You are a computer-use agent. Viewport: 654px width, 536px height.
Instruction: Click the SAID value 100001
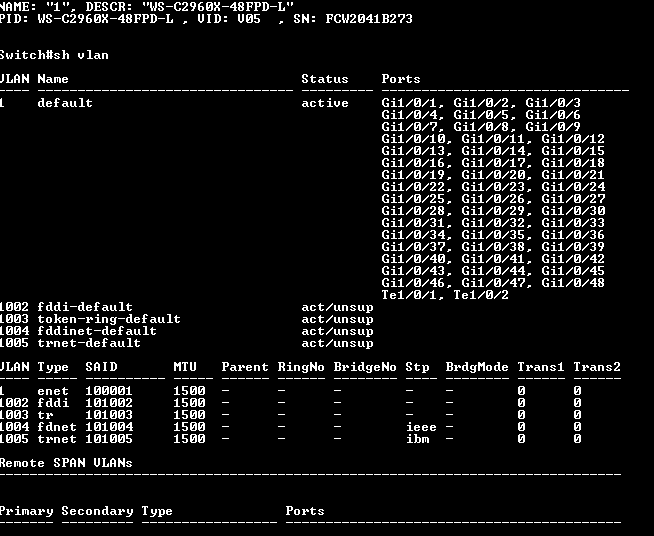click(109, 391)
